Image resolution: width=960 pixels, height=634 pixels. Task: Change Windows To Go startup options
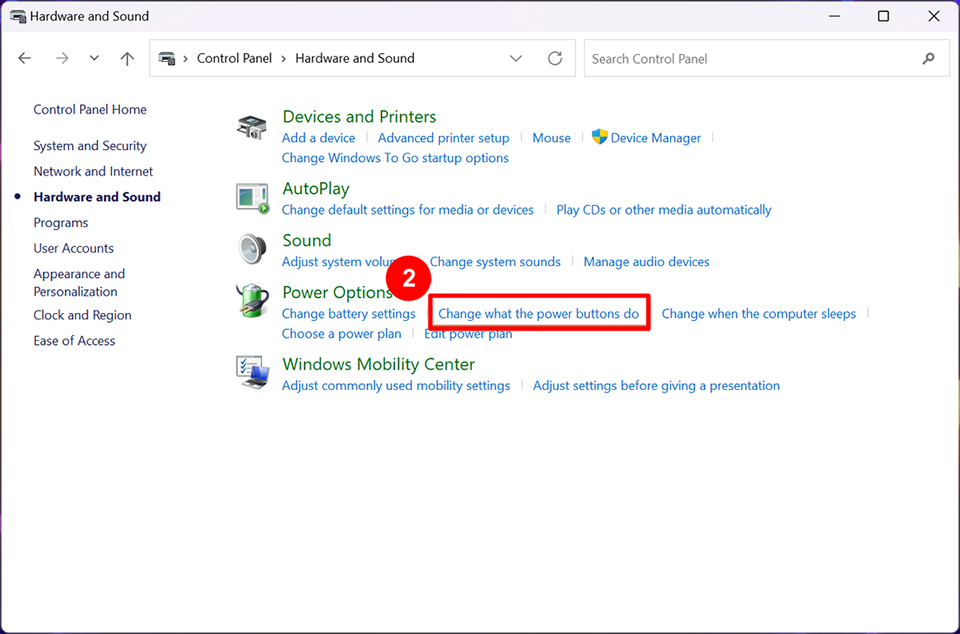point(395,158)
